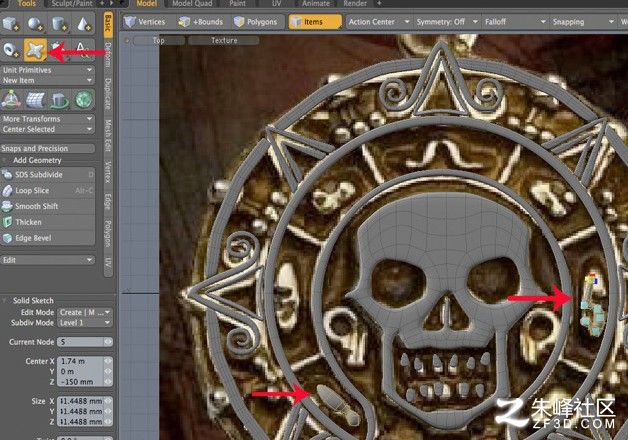Open the Symmetry: Off dropdown
This screenshot has height=440, width=628.
(x=447, y=22)
